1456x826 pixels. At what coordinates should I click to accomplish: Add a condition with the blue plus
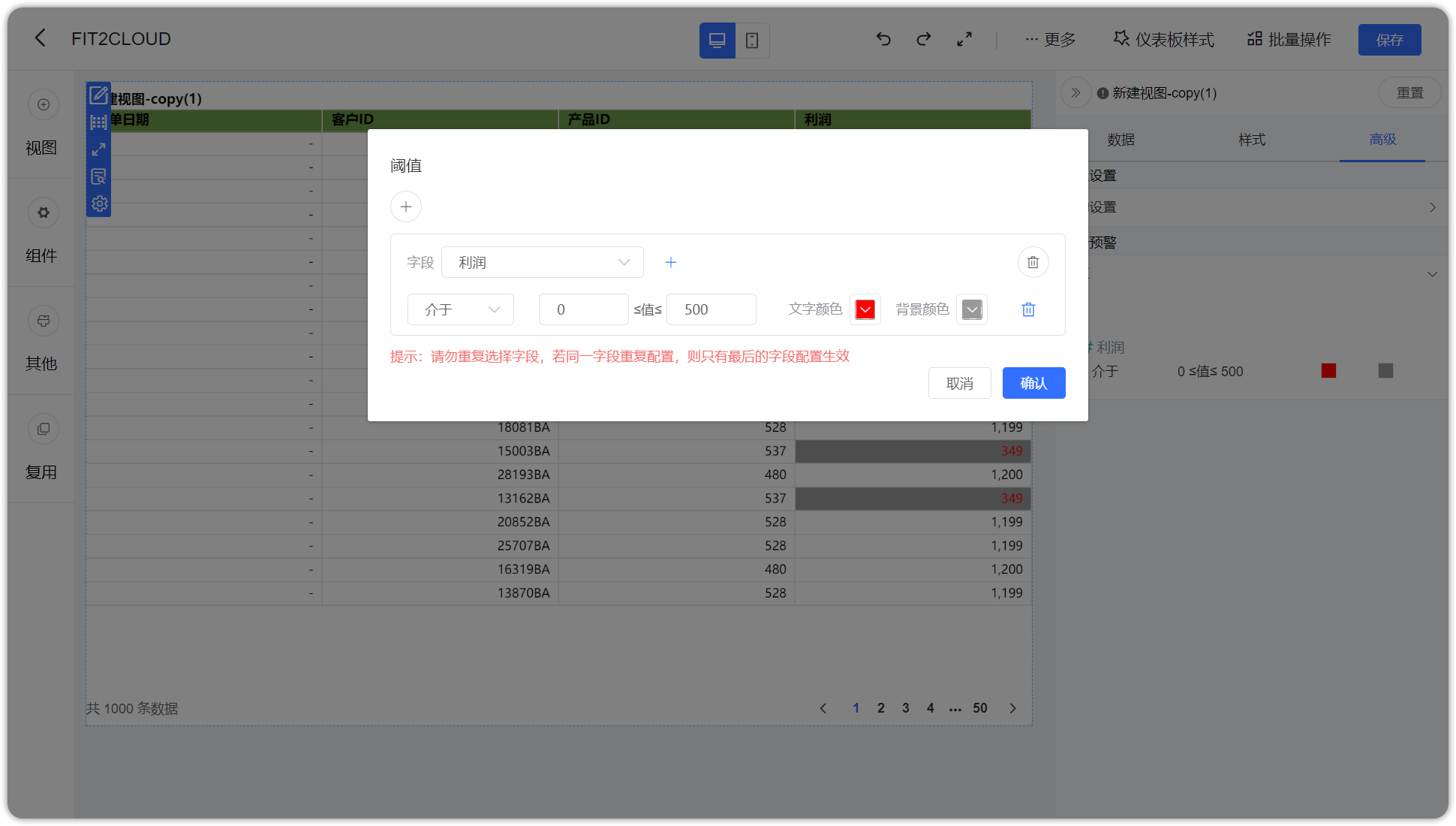pyautogui.click(x=671, y=262)
